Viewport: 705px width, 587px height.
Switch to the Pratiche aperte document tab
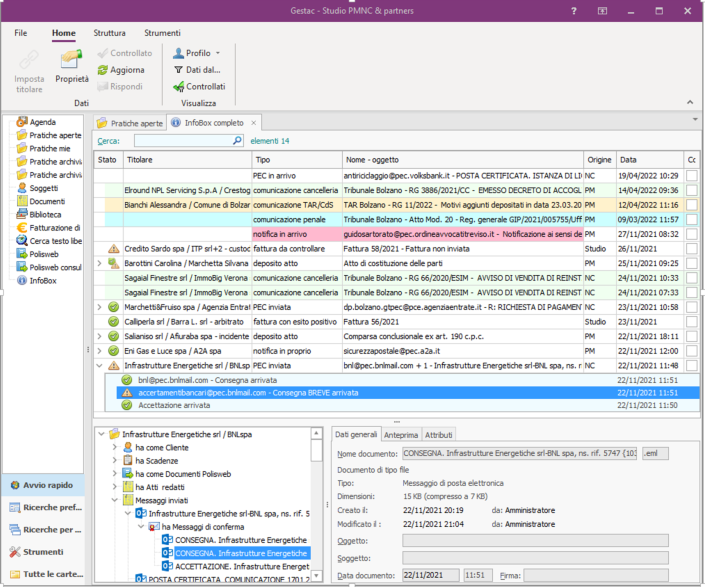130,123
